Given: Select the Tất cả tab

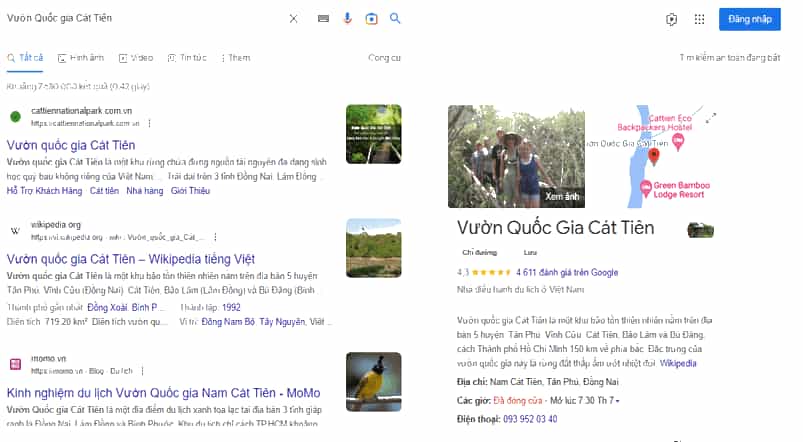Looking at the screenshot, I should click(x=25, y=58).
